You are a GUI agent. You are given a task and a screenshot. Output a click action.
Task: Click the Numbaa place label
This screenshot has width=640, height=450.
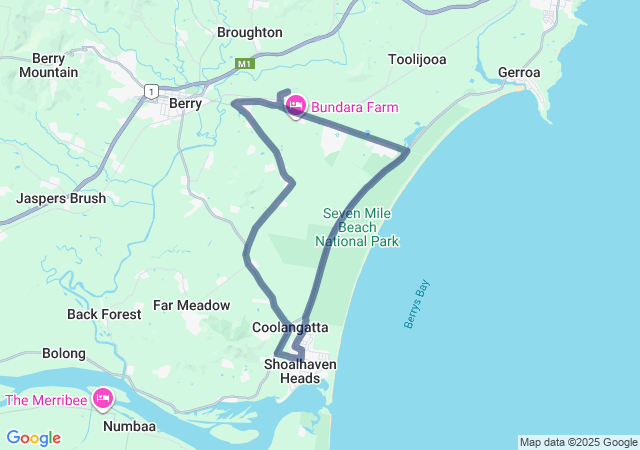129,426
